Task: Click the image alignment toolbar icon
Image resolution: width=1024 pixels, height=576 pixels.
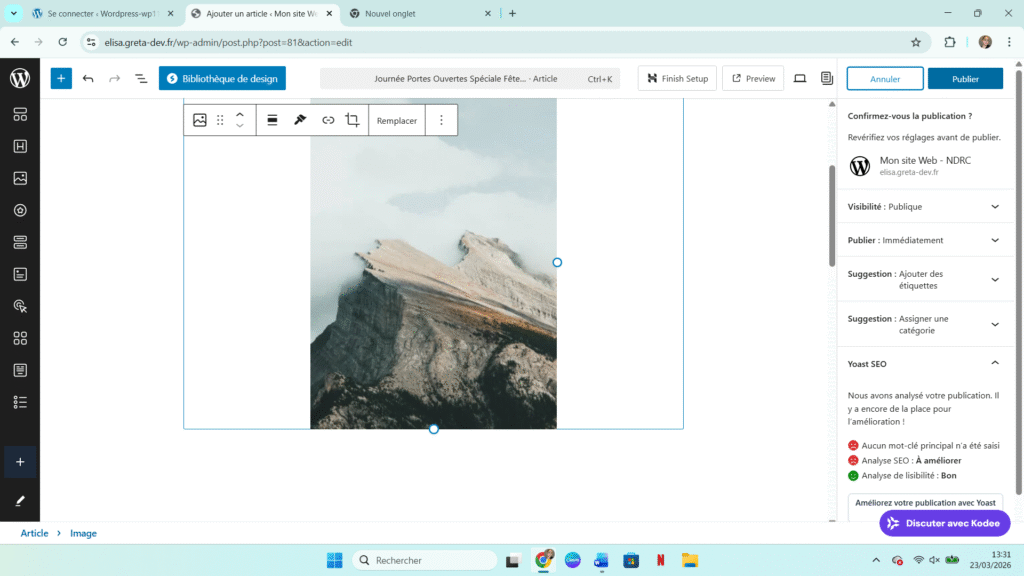Action: (x=272, y=120)
